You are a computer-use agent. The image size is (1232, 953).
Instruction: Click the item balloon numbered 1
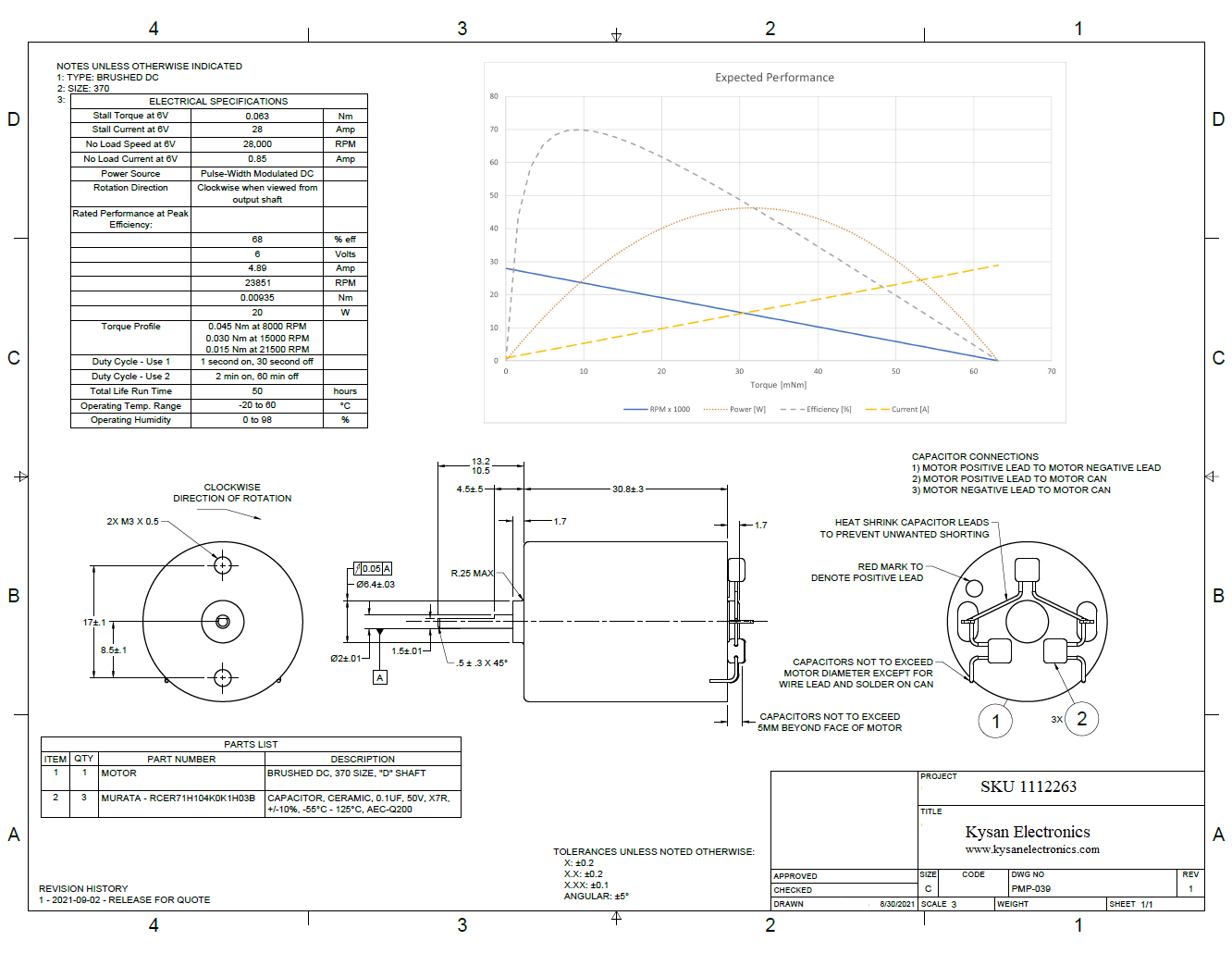click(x=995, y=722)
